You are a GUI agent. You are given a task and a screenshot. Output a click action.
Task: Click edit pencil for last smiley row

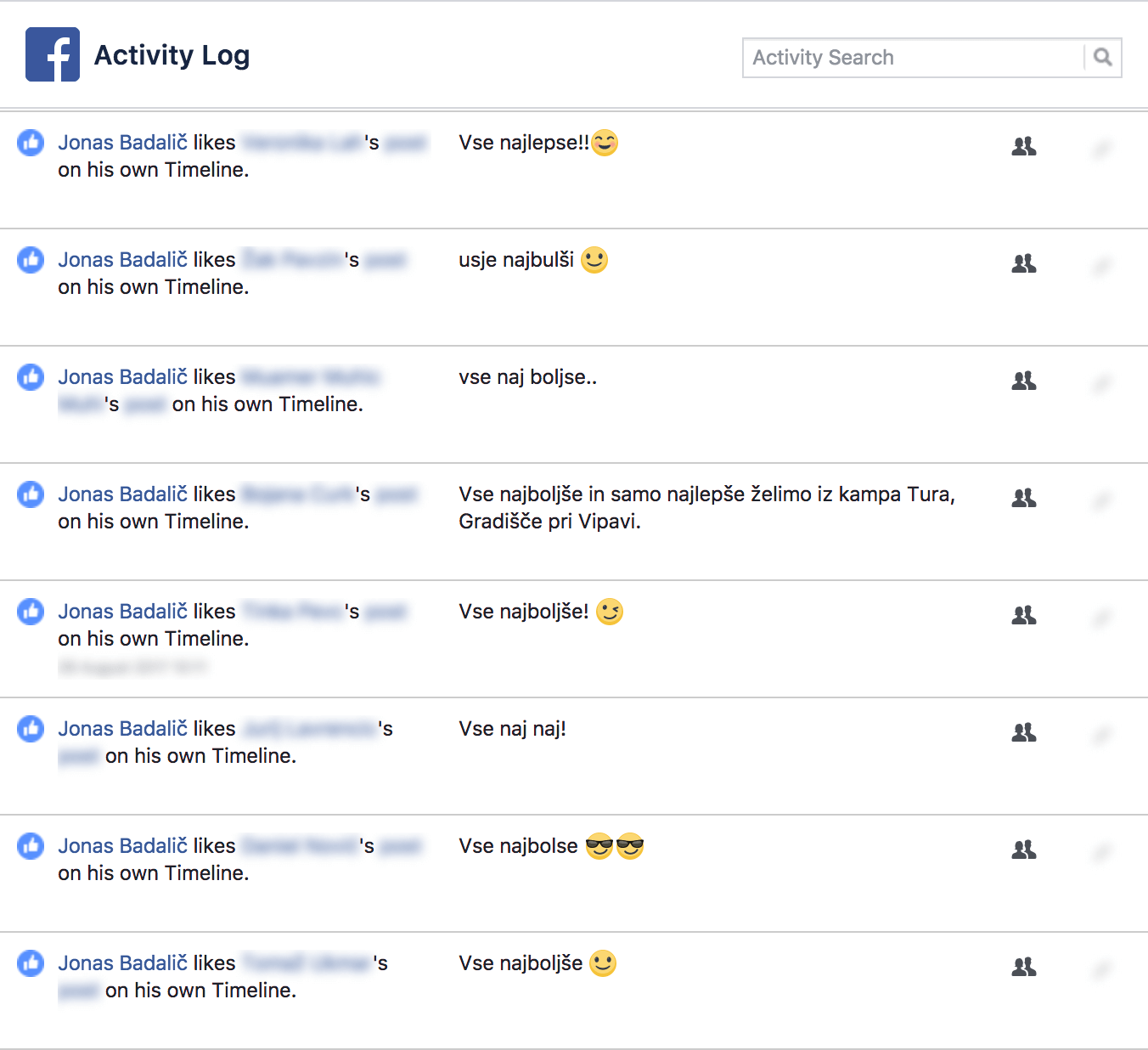pos(1101,970)
